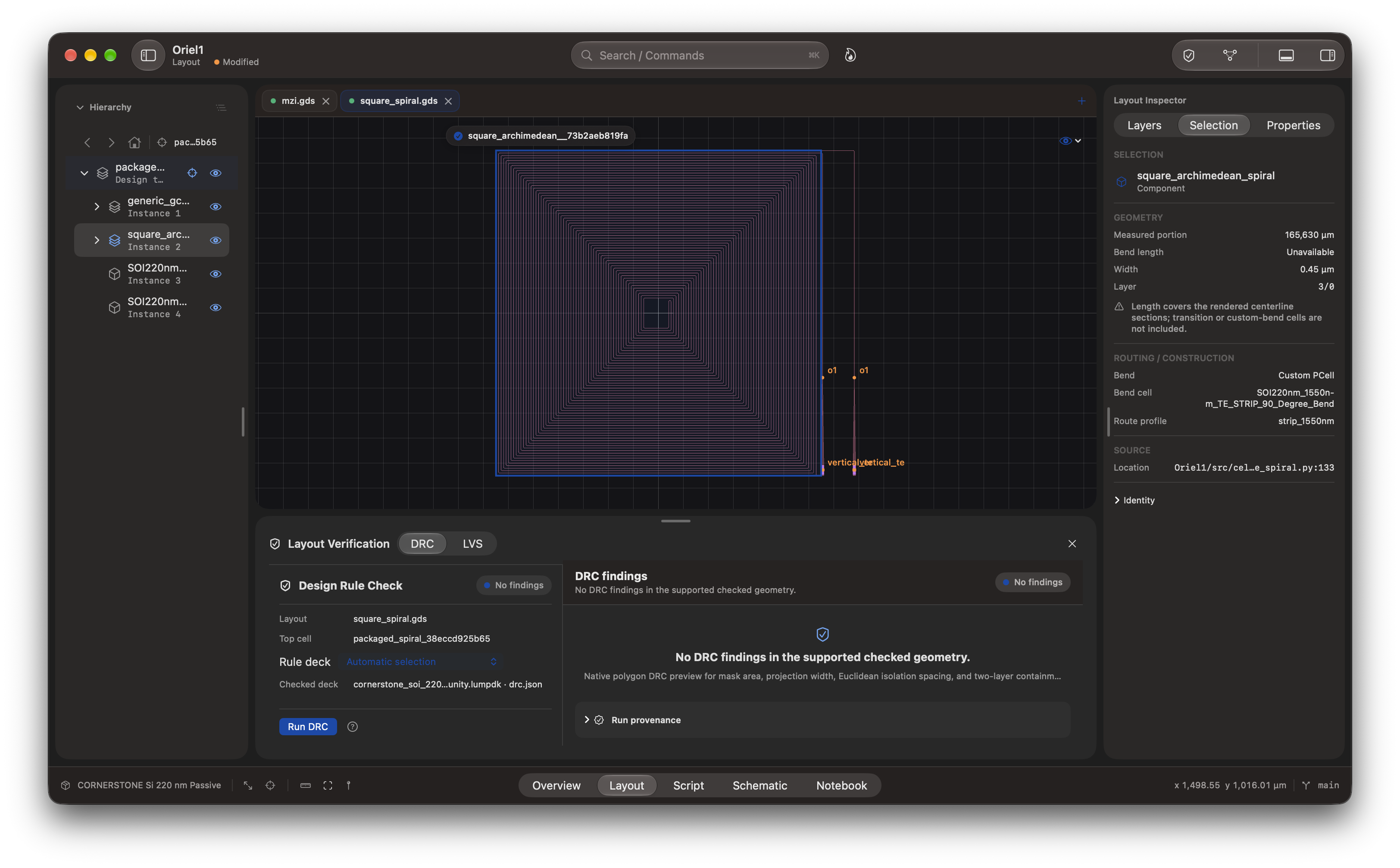
Task: Toggle visibility of SOI220nm Instance 3
Action: (x=216, y=274)
